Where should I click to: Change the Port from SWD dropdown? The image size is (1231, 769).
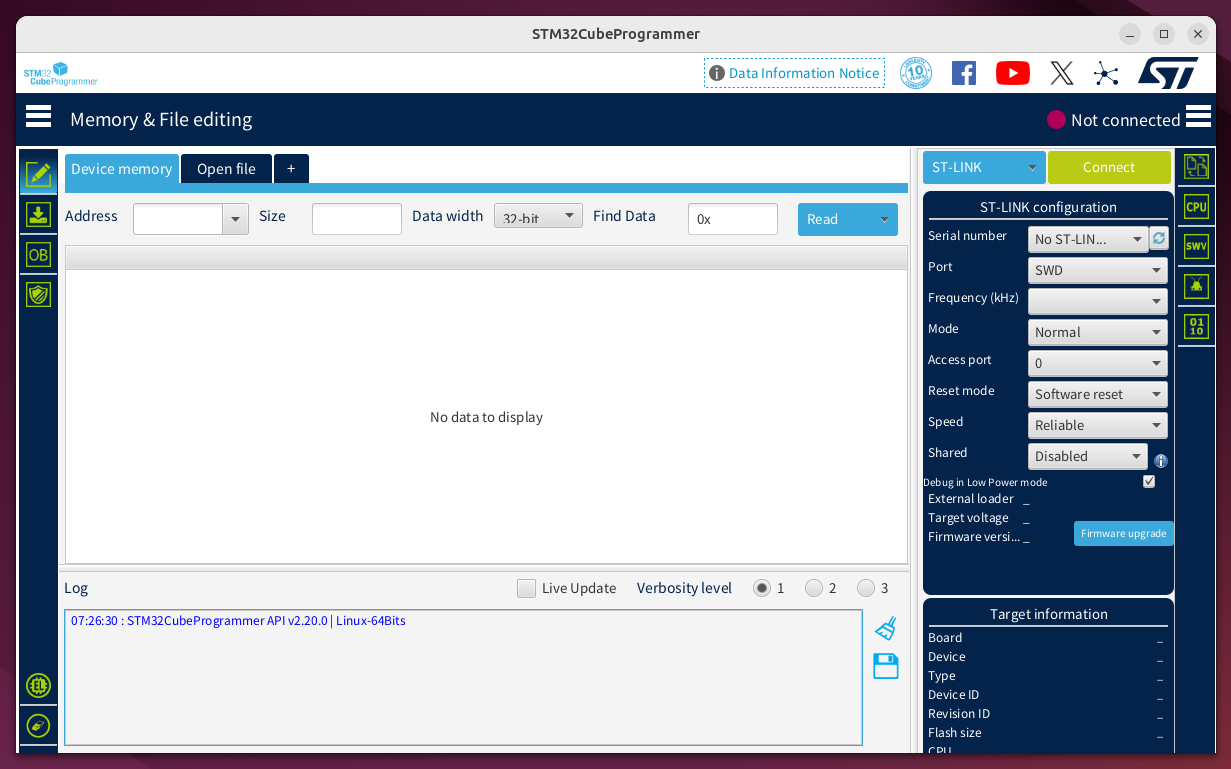[x=1097, y=270]
